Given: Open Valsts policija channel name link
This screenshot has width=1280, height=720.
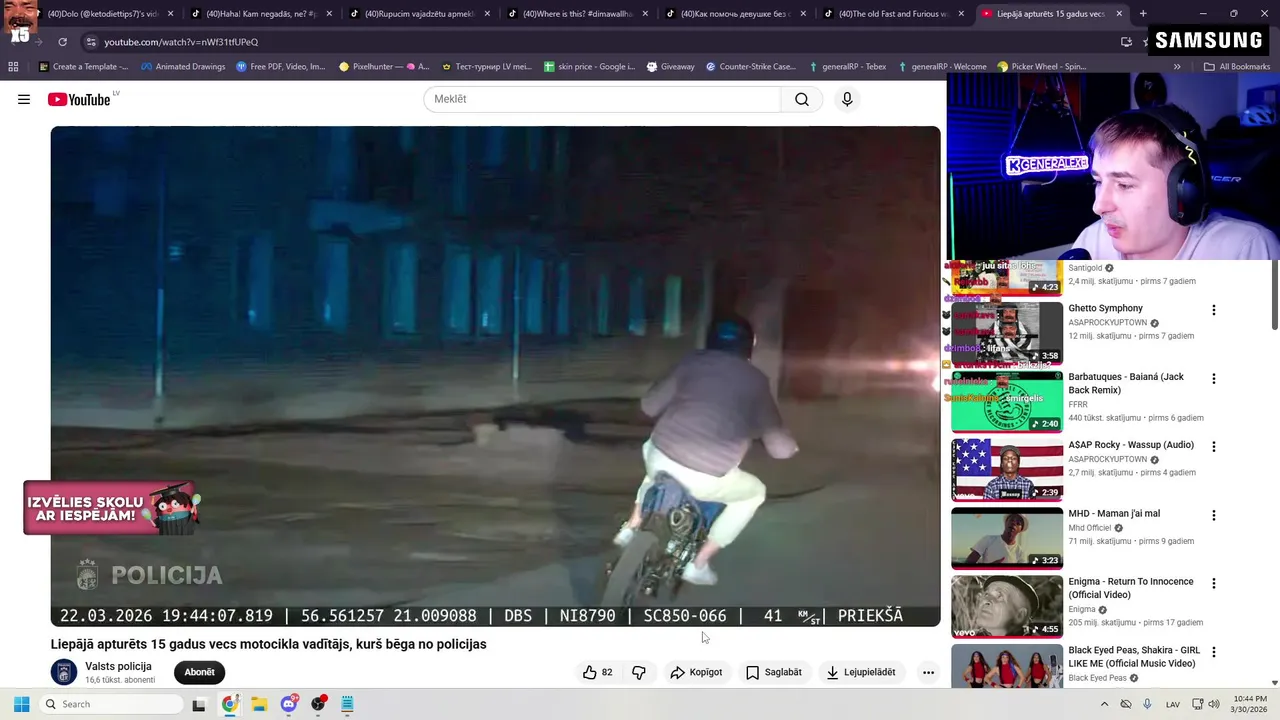Looking at the screenshot, I should (118, 666).
